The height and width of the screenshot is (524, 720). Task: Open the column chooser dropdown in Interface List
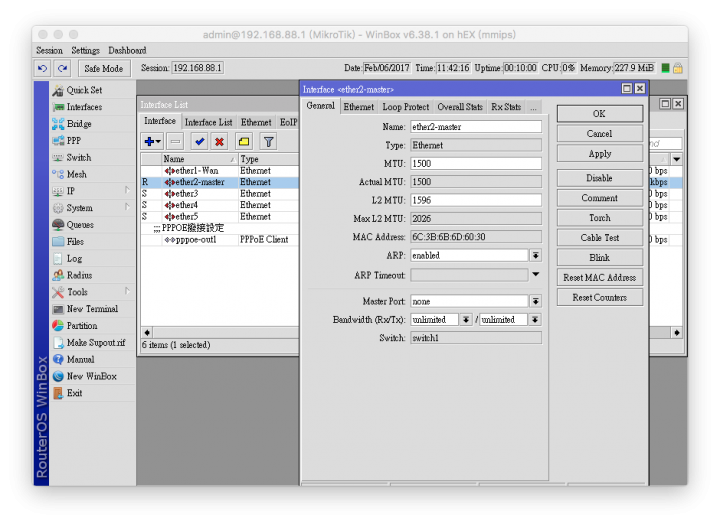676,159
